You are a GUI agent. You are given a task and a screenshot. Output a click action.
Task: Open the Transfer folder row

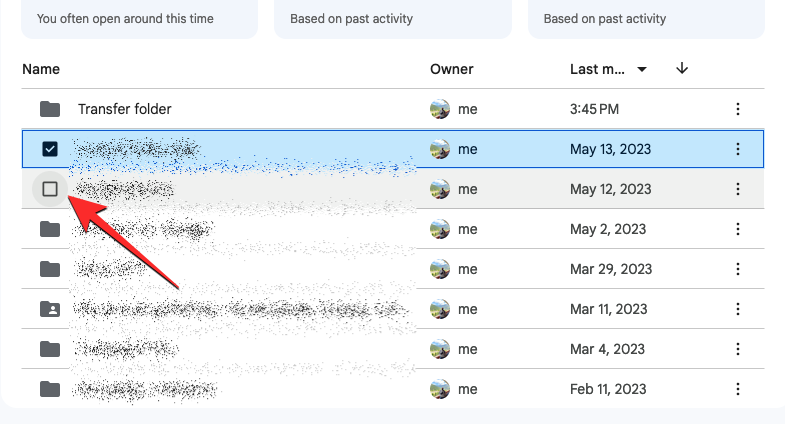[124, 109]
